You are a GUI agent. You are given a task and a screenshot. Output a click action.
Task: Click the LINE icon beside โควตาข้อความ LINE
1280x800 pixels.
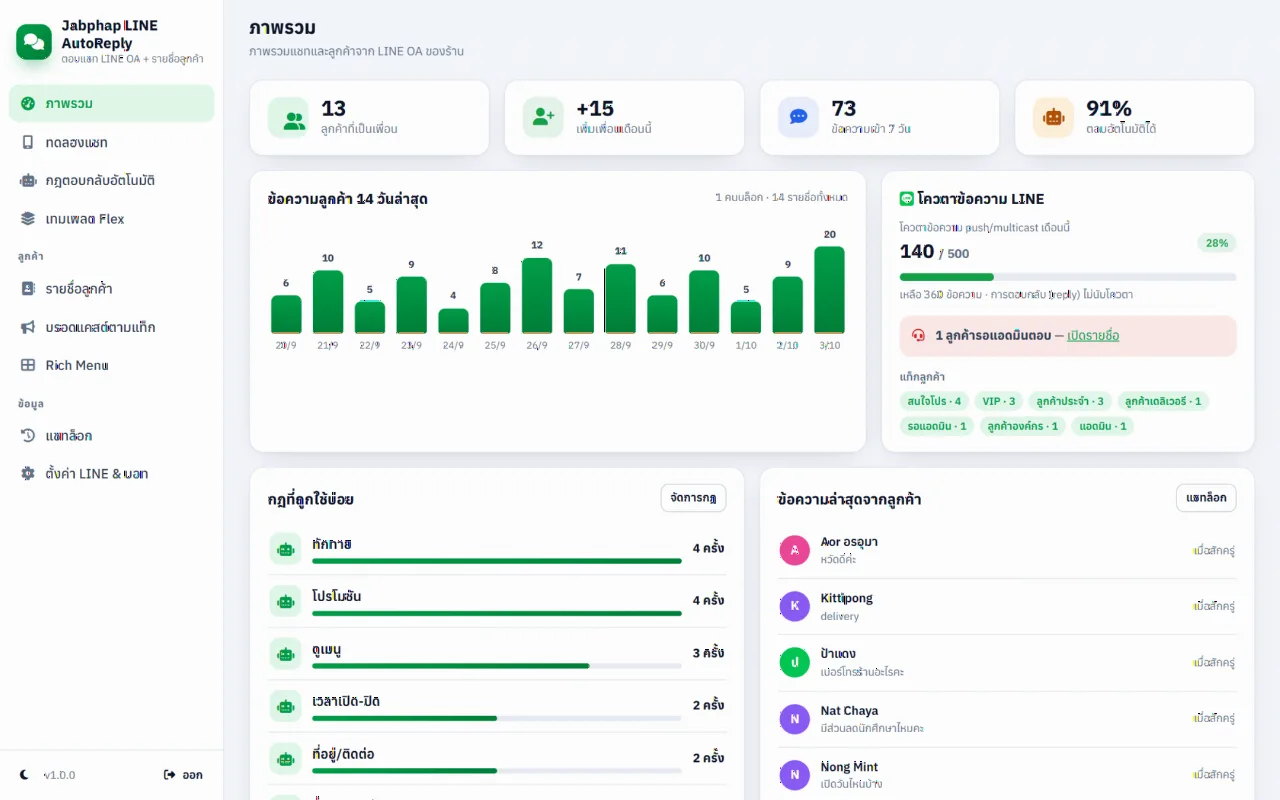point(907,199)
